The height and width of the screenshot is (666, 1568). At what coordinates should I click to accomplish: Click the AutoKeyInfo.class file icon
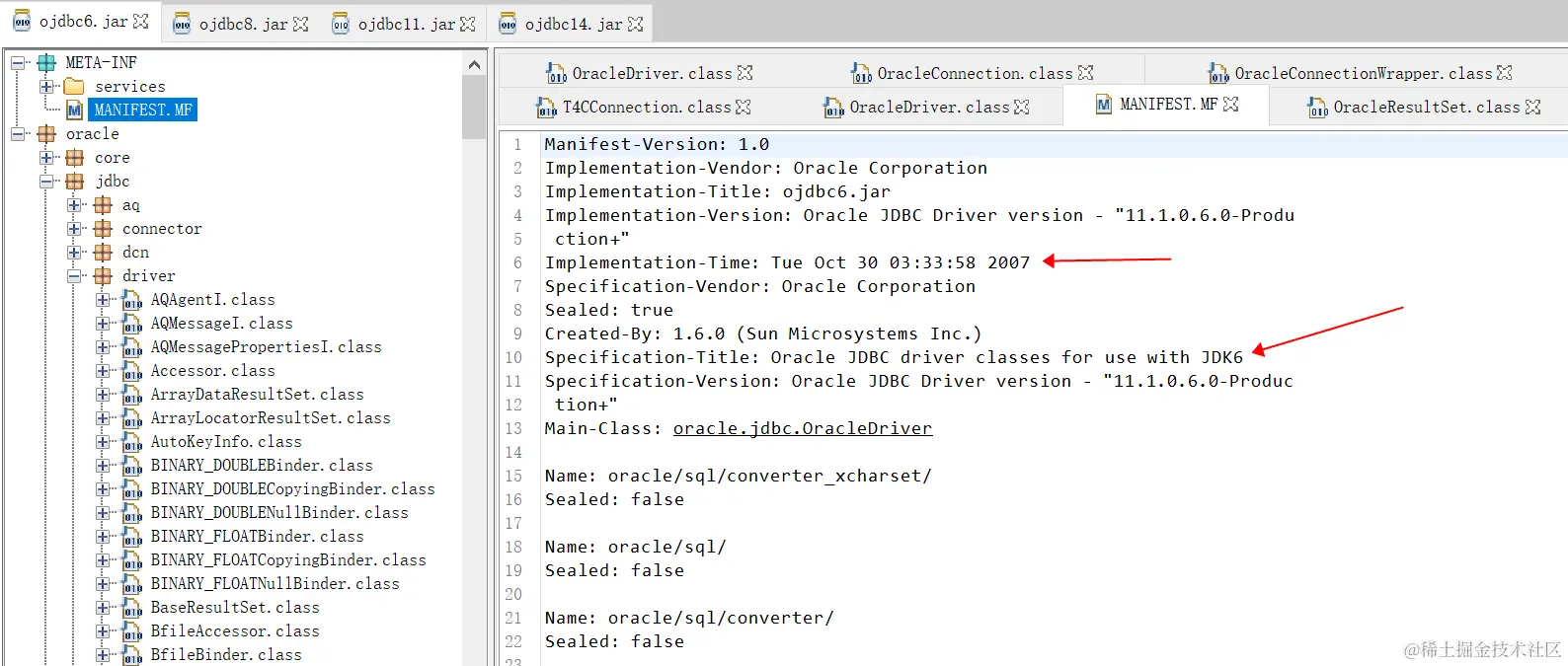click(x=132, y=442)
